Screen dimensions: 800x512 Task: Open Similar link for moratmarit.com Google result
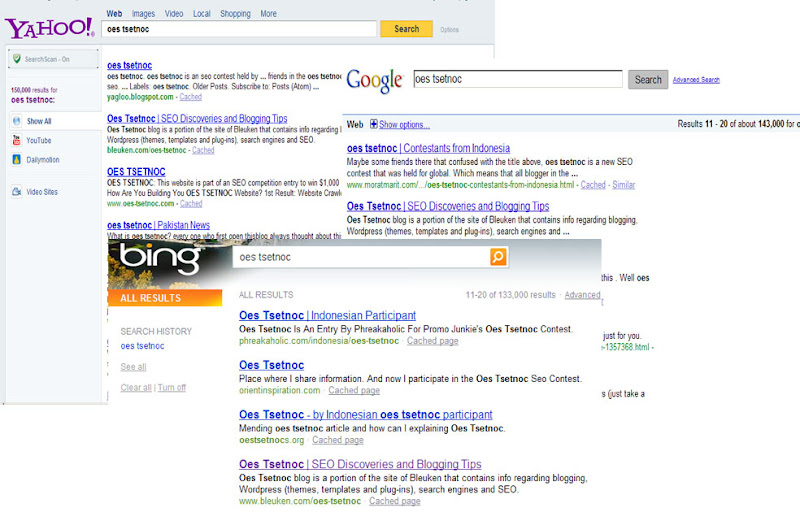click(x=623, y=185)
